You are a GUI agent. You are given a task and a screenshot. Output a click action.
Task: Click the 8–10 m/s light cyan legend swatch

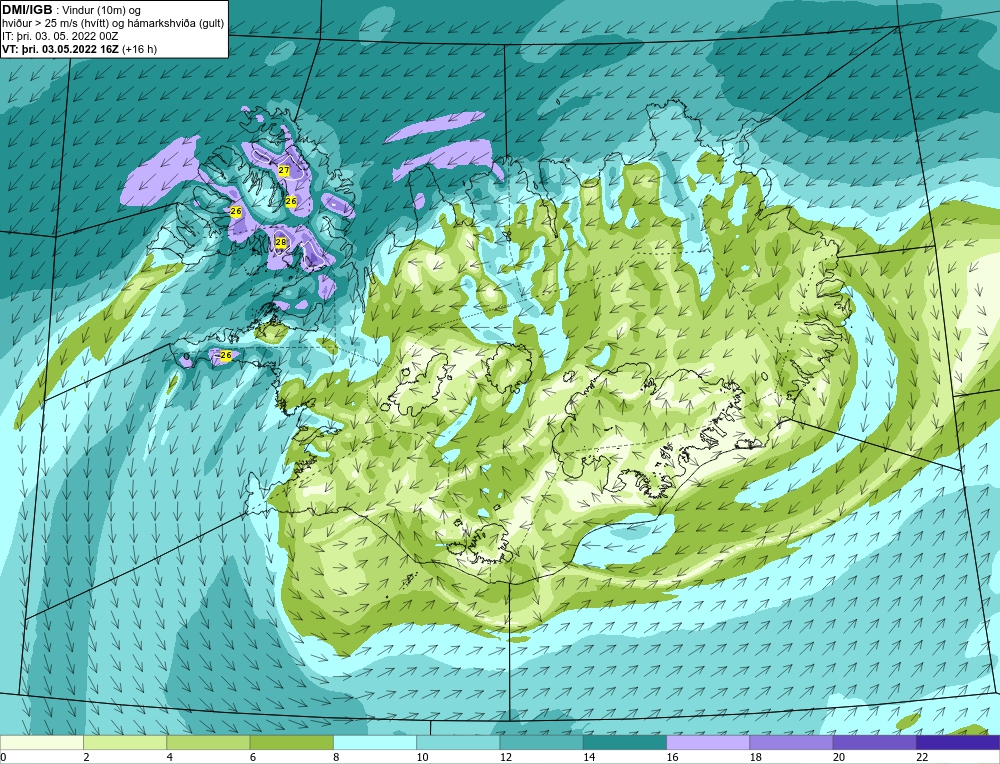click(375, 742)
